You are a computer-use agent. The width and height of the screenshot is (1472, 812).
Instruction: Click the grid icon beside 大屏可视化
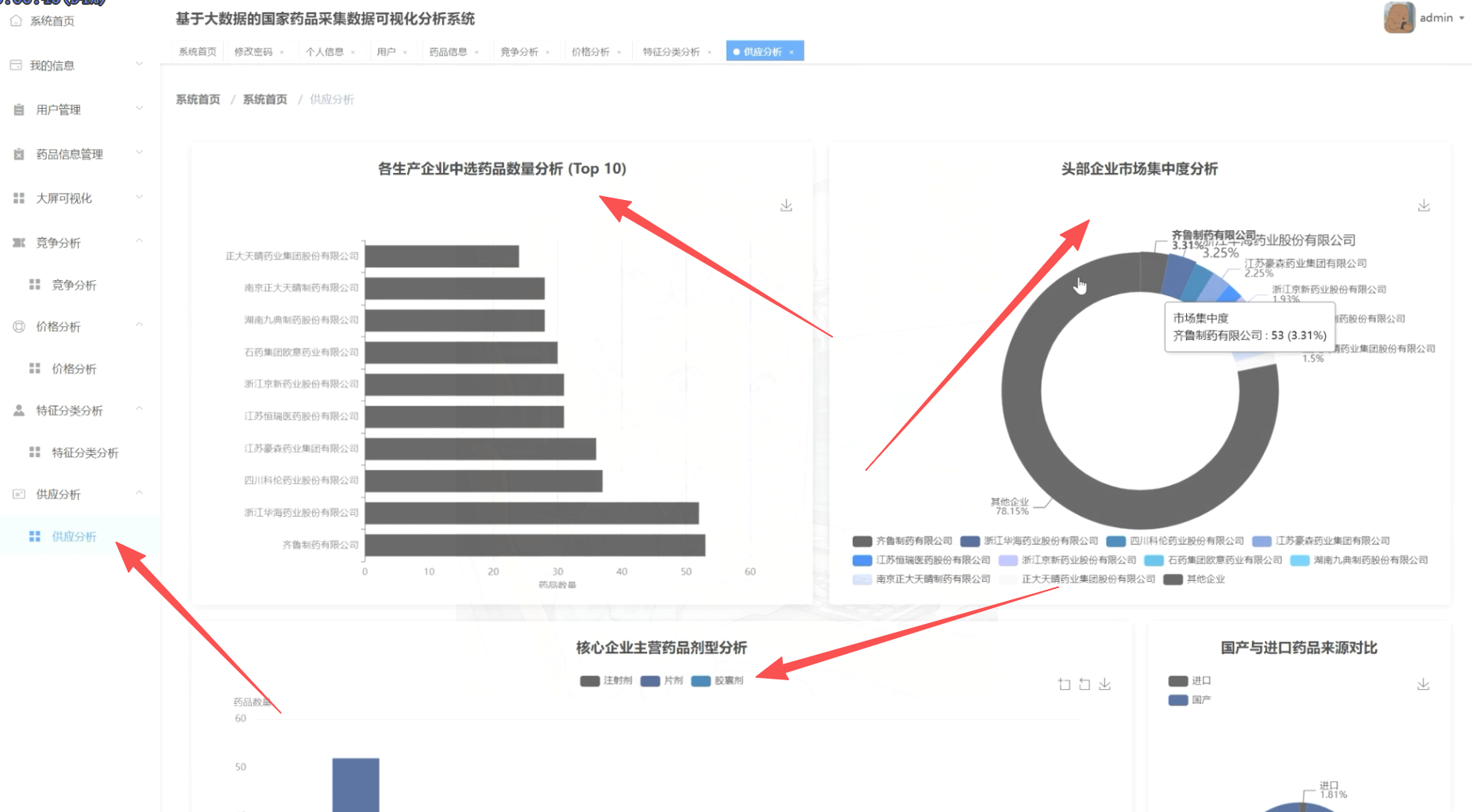tap(19, 198)
